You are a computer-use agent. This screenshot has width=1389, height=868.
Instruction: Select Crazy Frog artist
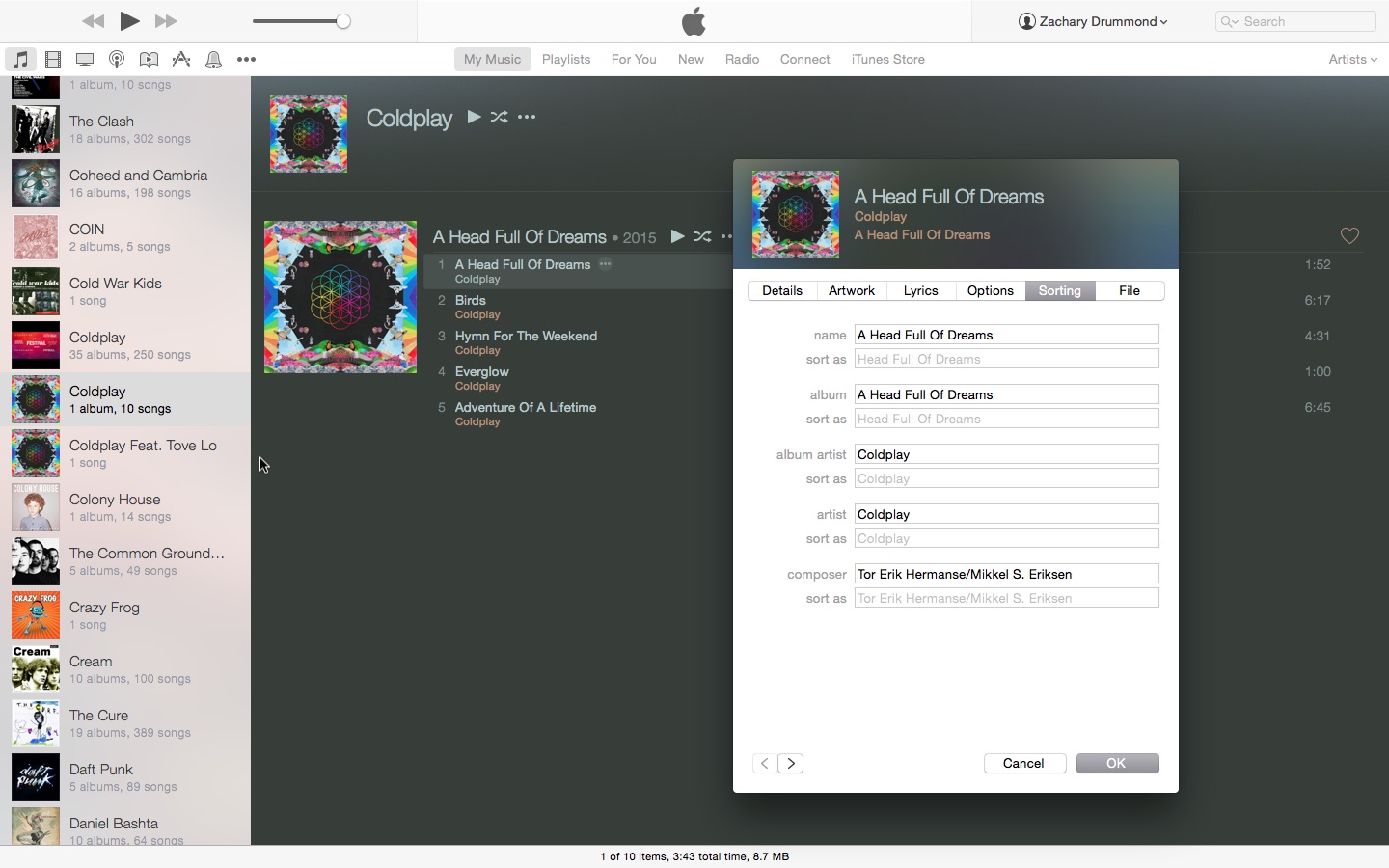pyautogui.click(x=125, y=615)
